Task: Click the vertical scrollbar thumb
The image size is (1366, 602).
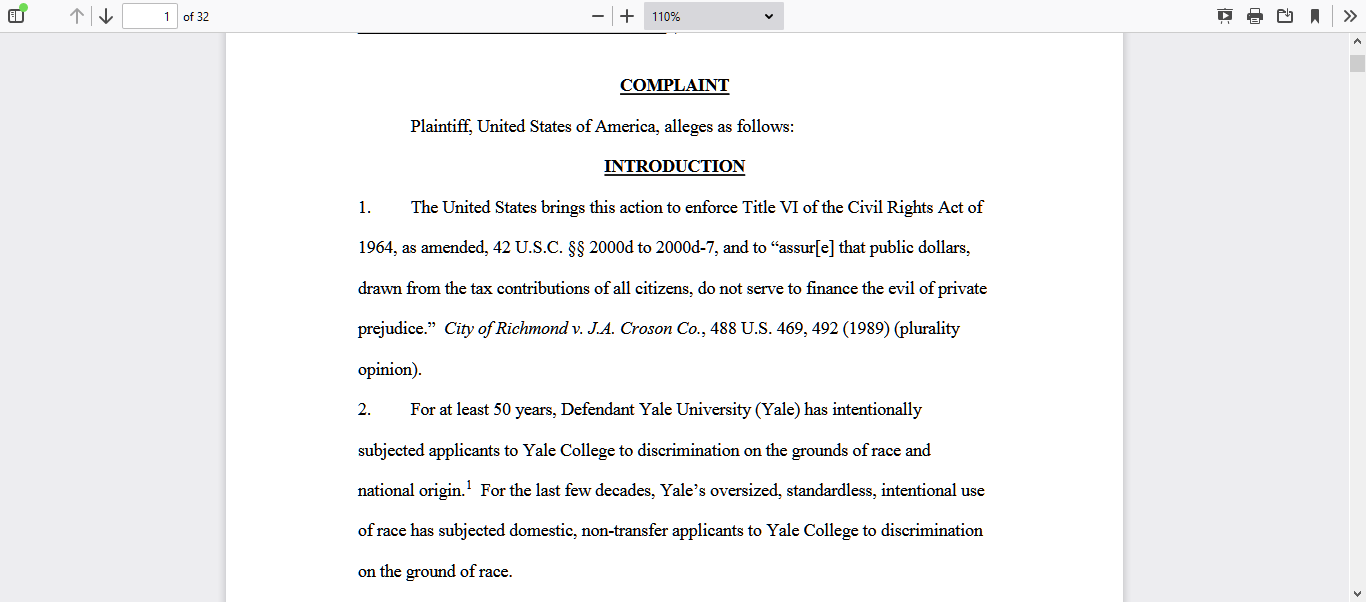Action: 1357,64
